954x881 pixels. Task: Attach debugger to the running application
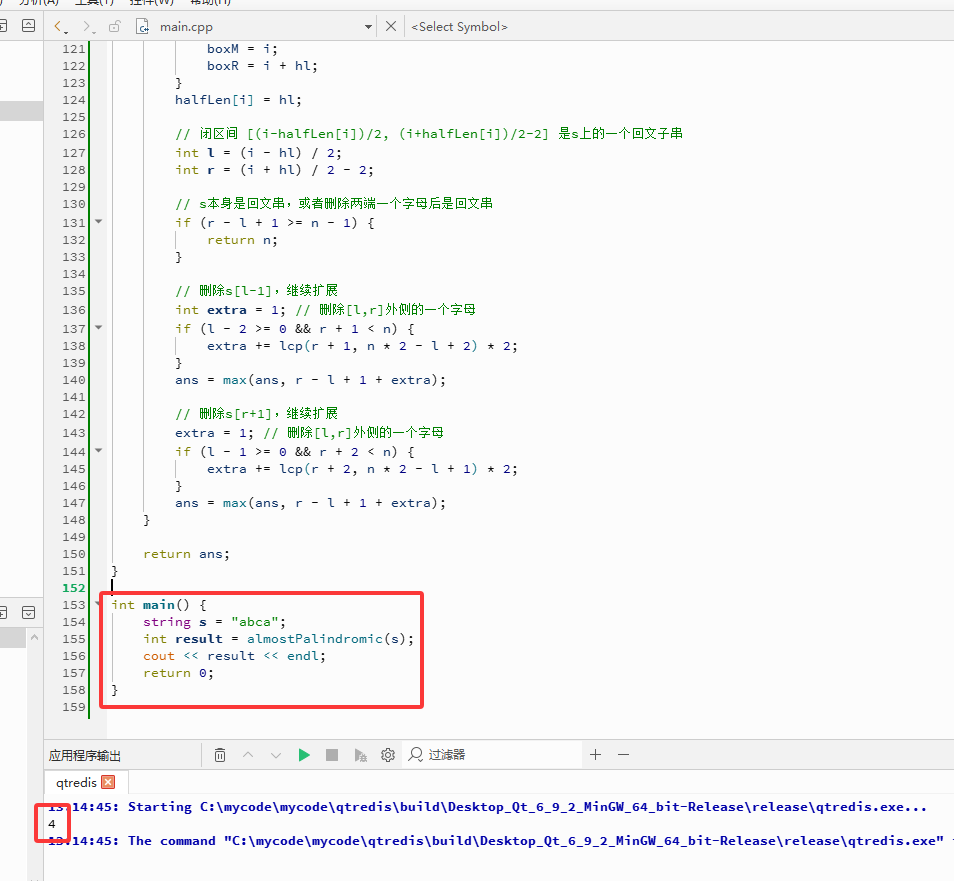click(x=360, y=755)
